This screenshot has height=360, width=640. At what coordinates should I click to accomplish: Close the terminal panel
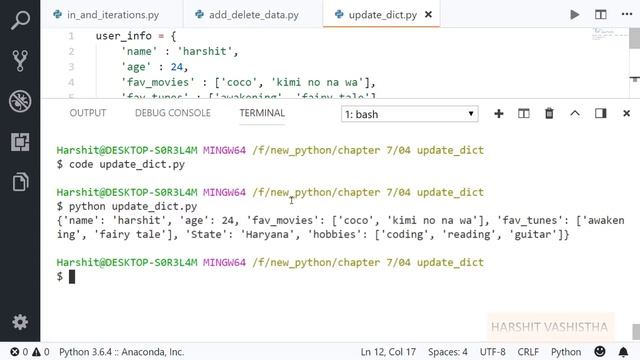point(627,113)
